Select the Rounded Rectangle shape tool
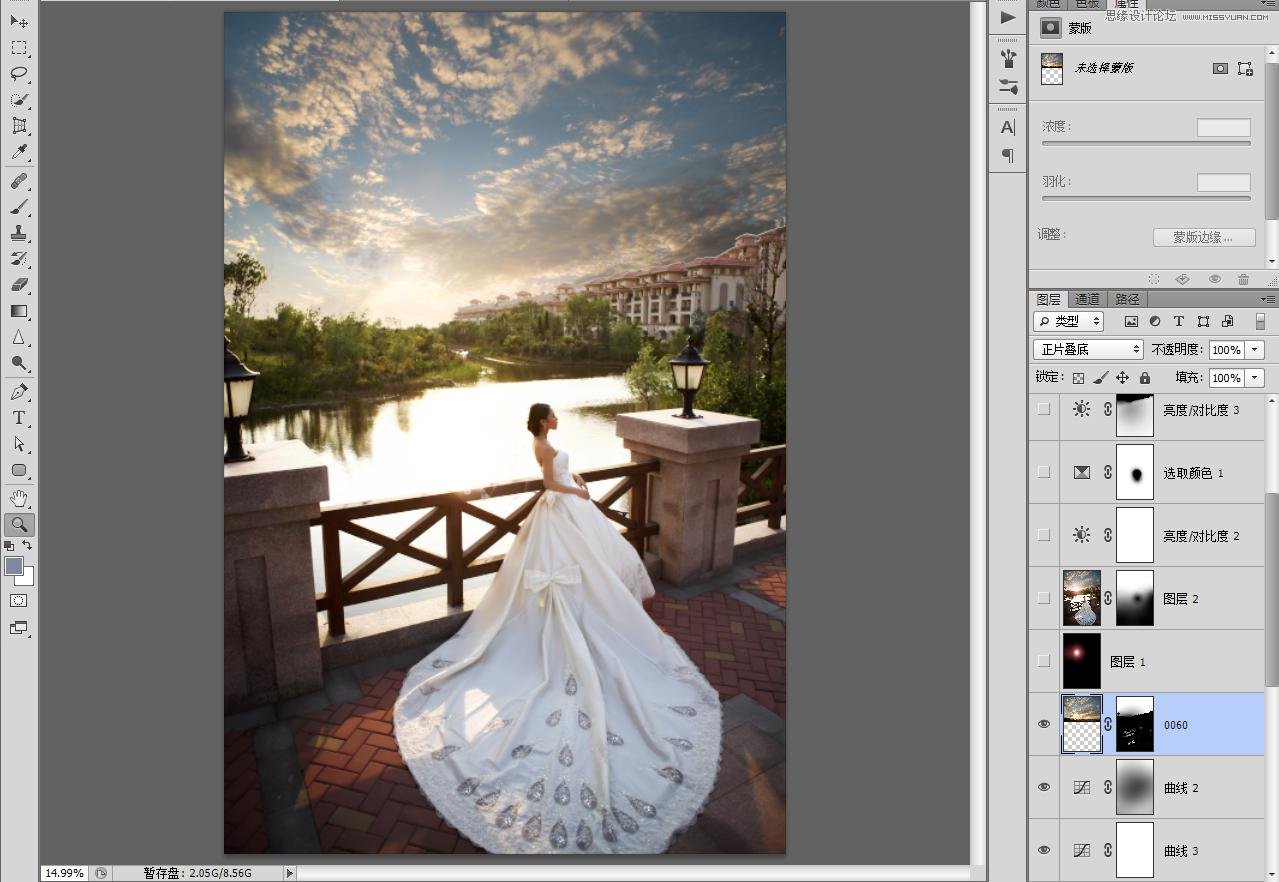1279x882 pixels. [x=19, y=470]
